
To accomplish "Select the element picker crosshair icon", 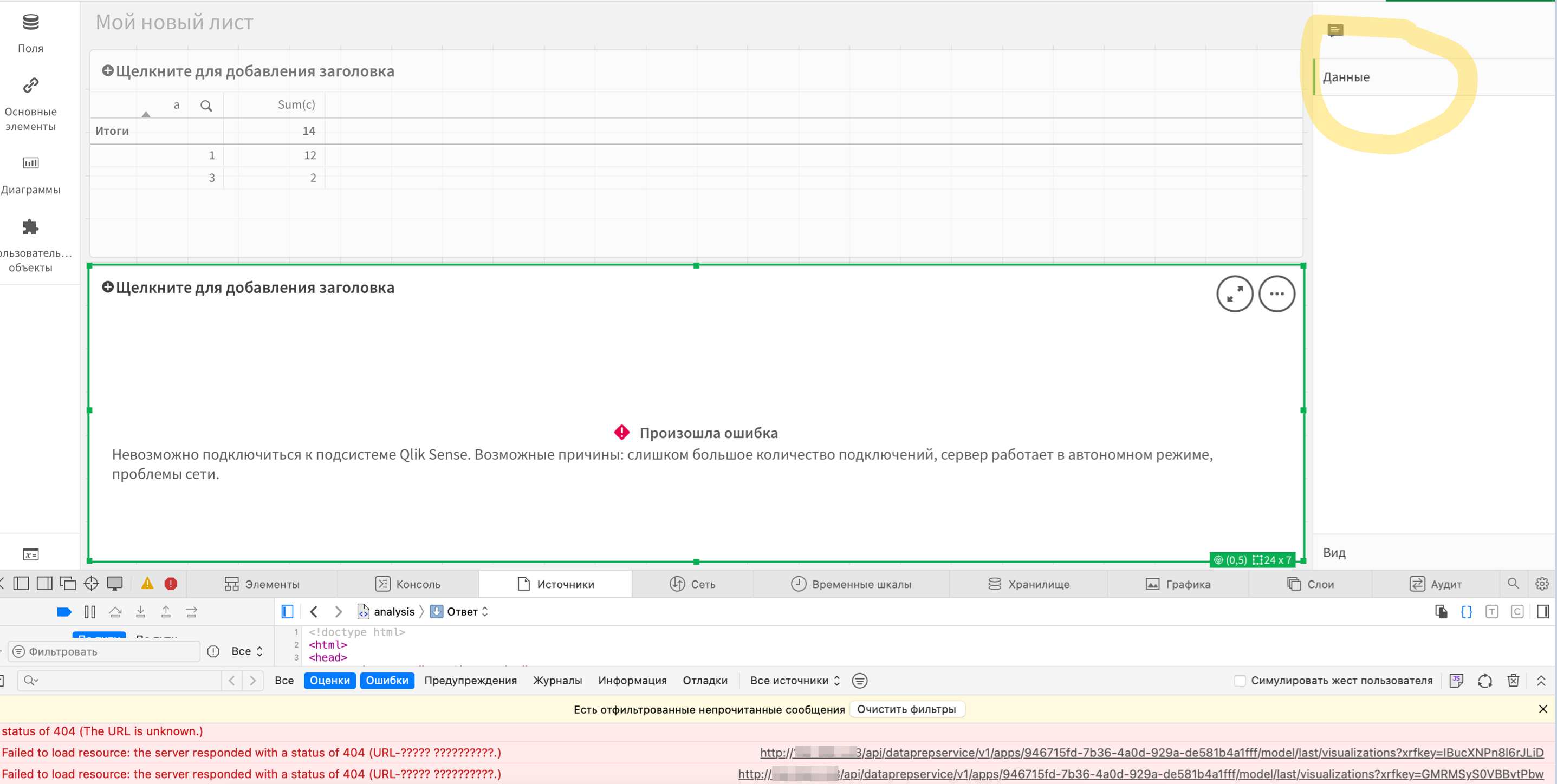I will pyautogui.click(x=91, y=584).
